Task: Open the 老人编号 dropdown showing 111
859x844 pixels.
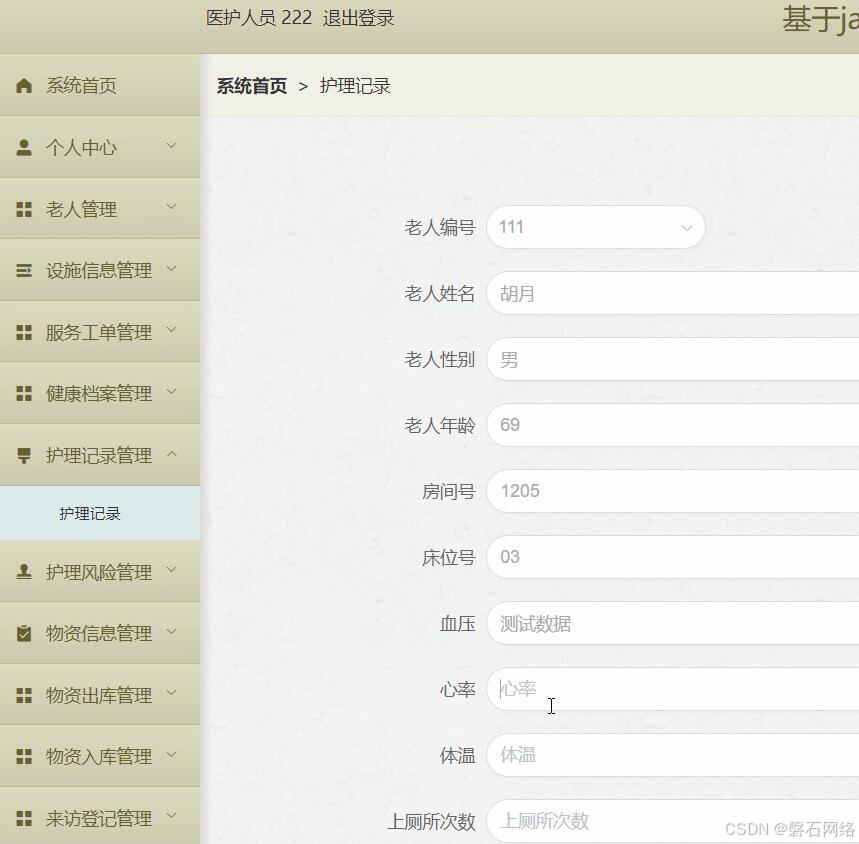Action: point(595,227)
